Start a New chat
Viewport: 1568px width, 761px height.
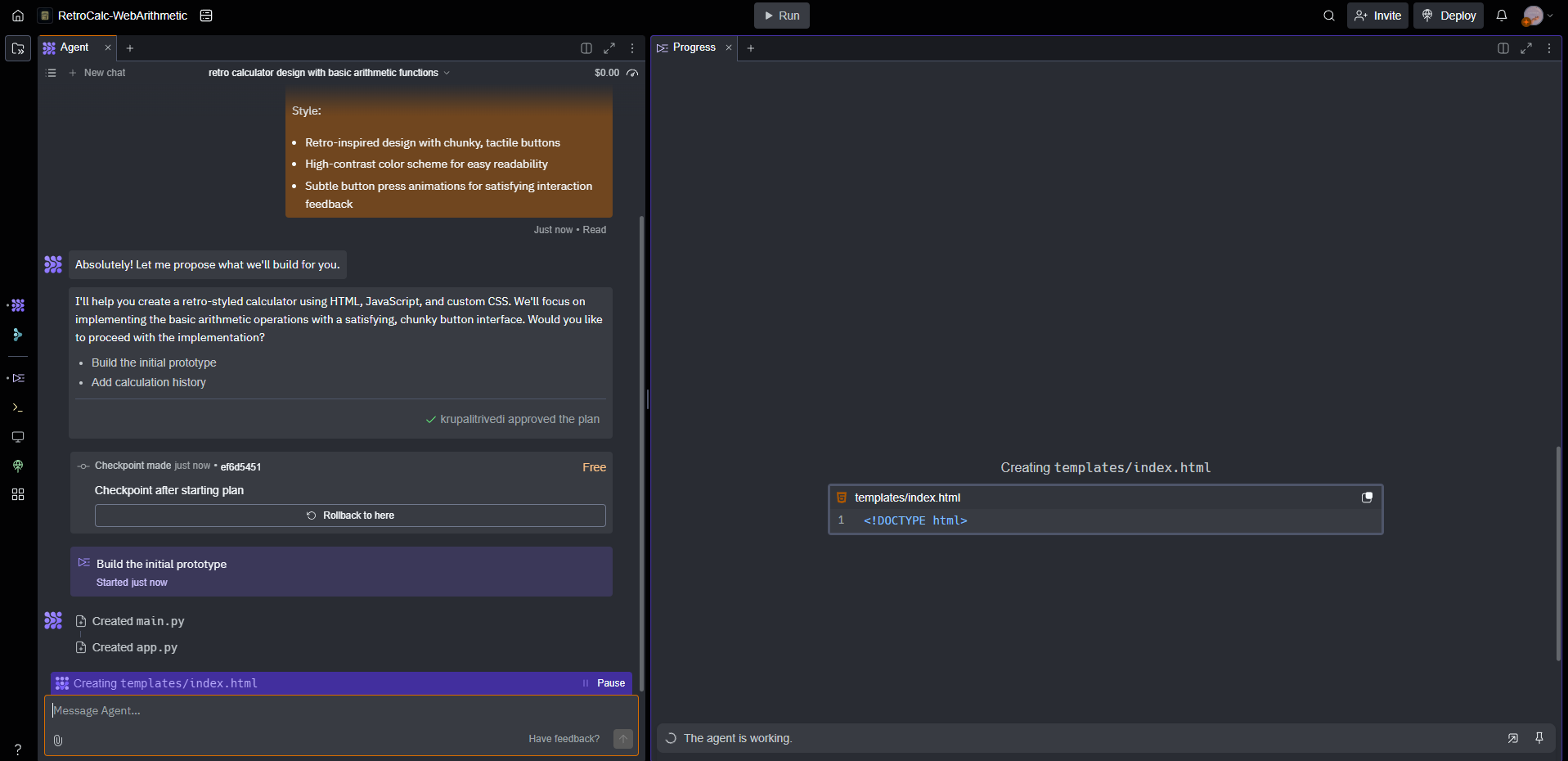click(x=97, y=73)
